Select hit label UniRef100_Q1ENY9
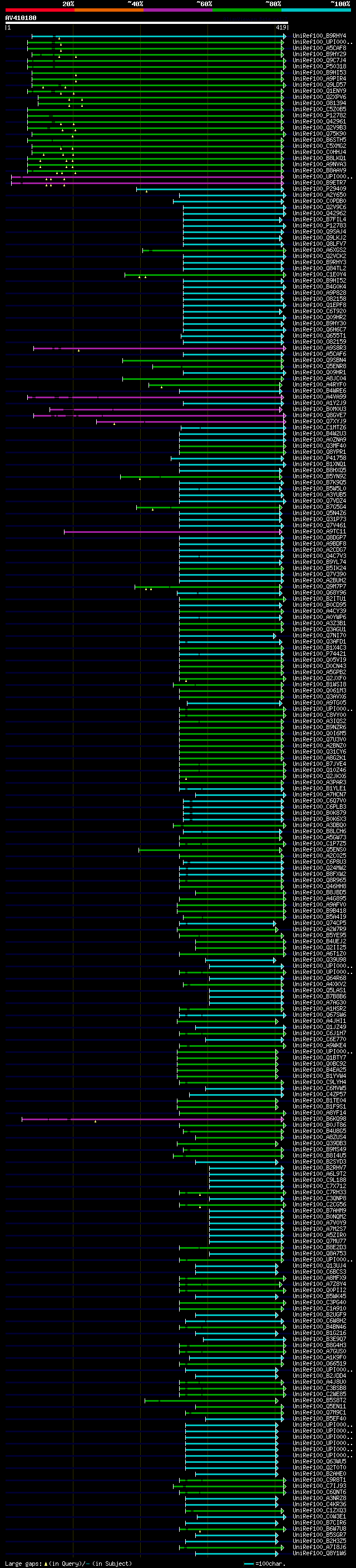The height and width of the screenshot is (1568, 356). [319, 91]
